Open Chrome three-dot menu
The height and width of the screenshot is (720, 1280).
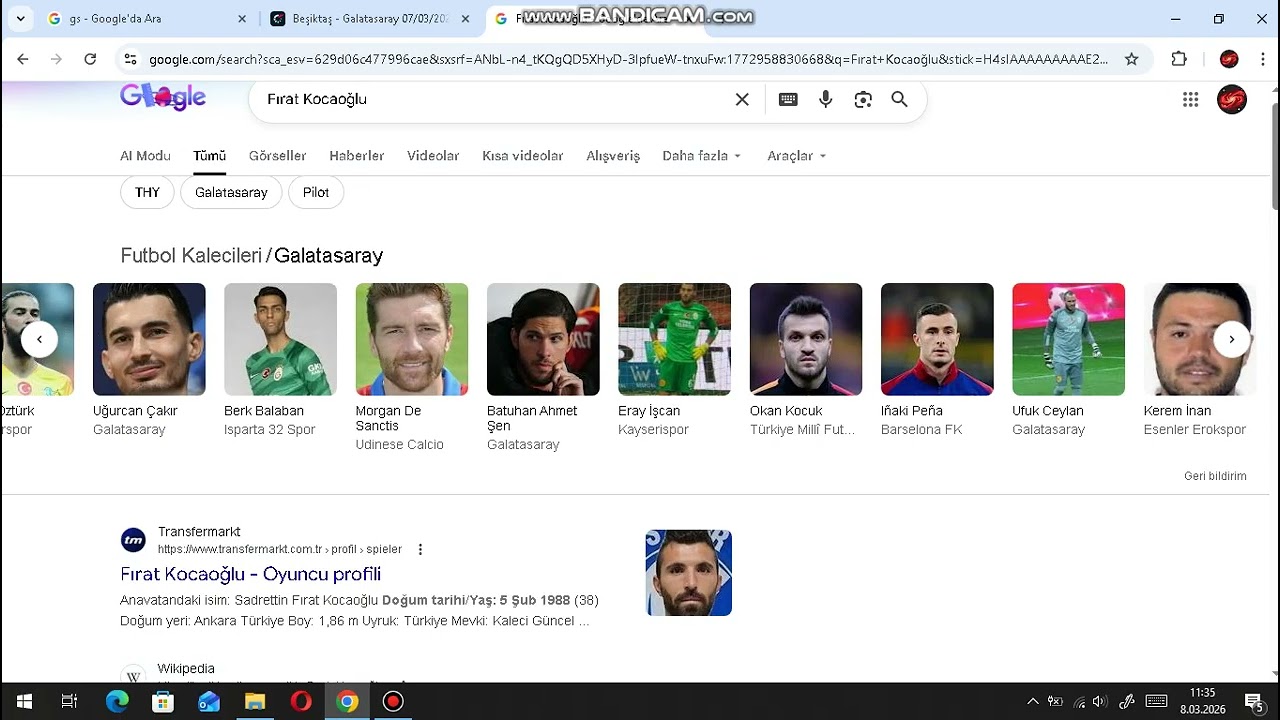1264,59
